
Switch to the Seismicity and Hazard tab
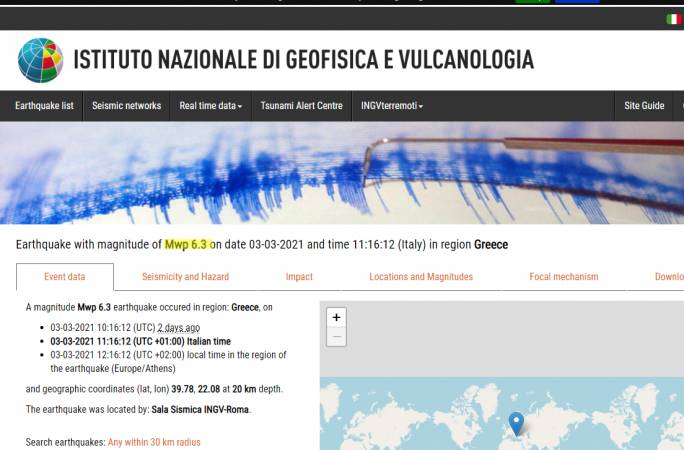[185, 277]
